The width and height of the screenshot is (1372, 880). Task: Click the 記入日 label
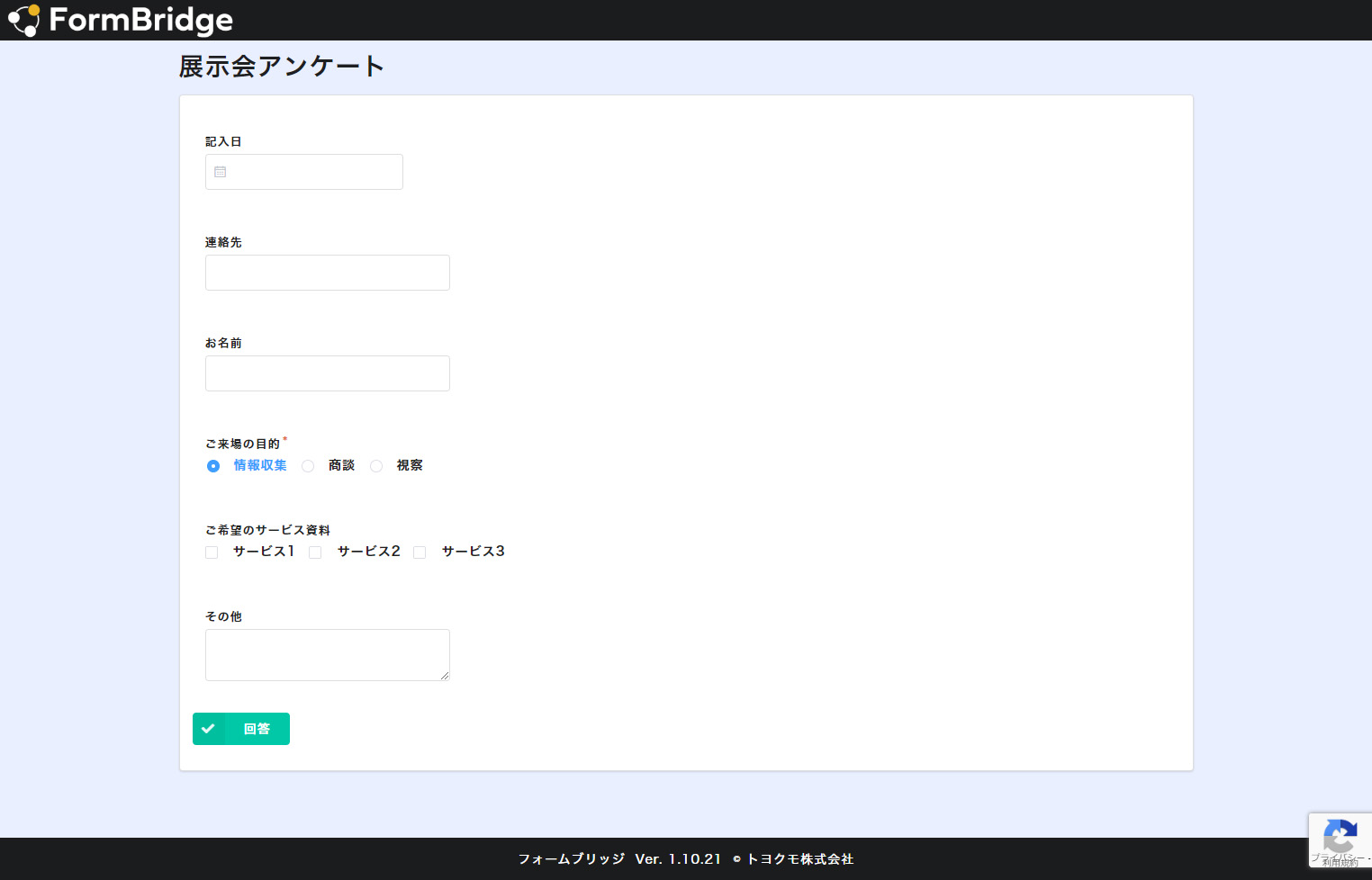(223, 141)
